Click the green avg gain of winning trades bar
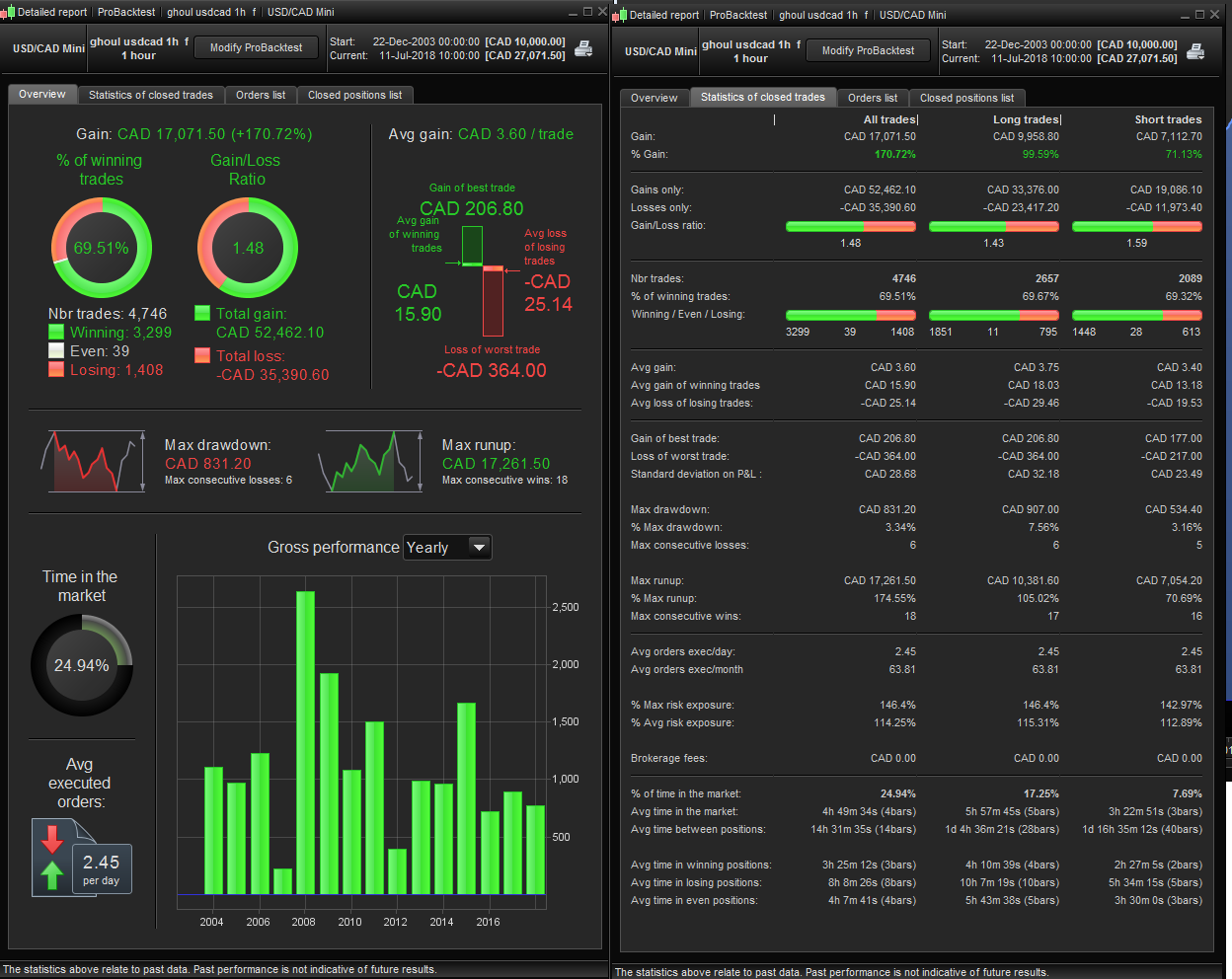The image size is (1232, 979). (x=472, y=245)
